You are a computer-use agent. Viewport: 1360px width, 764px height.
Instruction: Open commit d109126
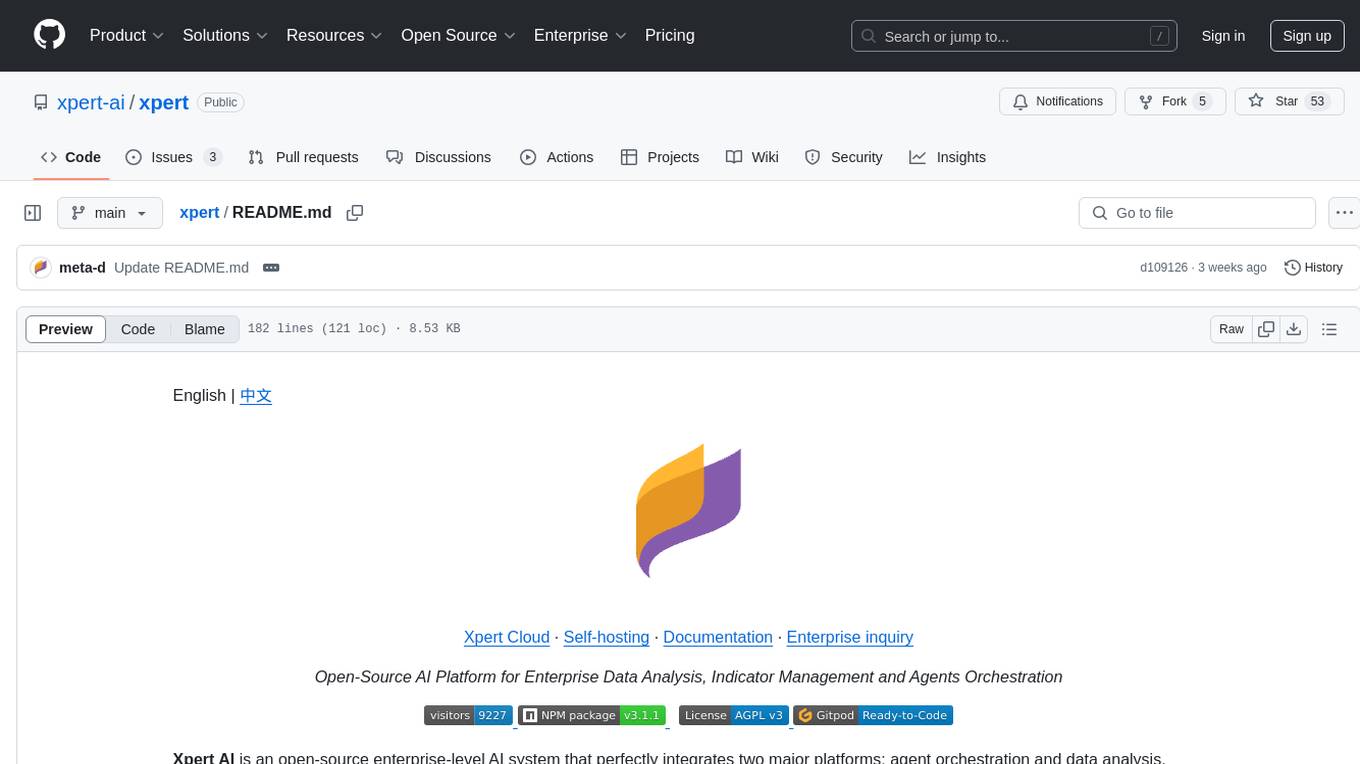pyautogui.click(x=1163, y=268)
